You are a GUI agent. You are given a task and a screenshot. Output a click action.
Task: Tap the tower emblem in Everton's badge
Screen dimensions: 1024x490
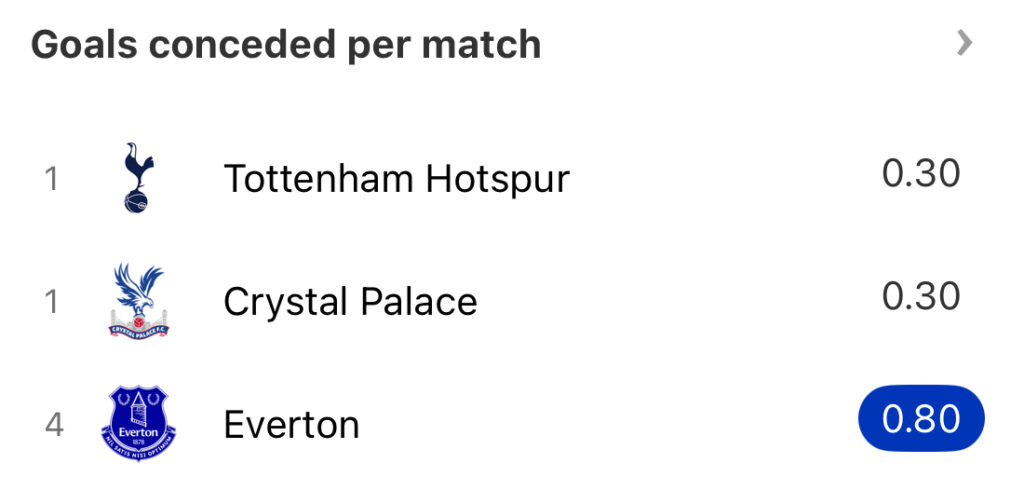tap(138, 410)
